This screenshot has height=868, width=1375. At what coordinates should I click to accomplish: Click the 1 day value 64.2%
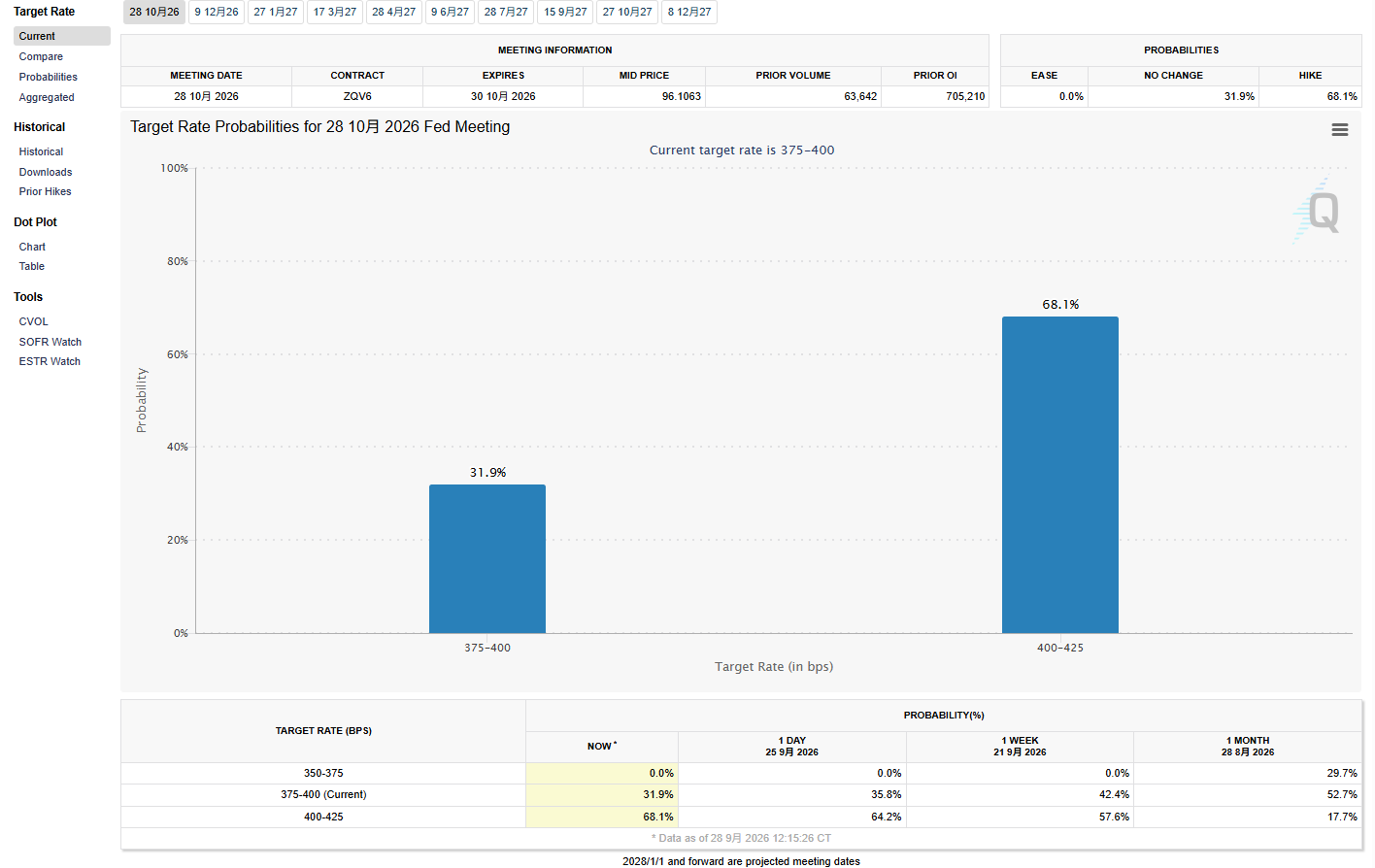[886, 817]
